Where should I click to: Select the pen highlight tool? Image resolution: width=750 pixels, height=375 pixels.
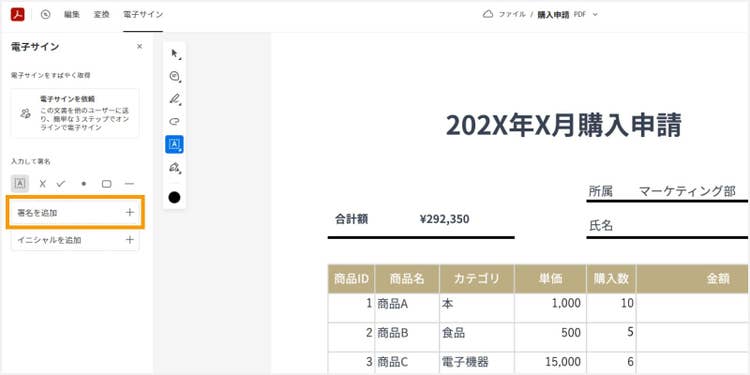coord(175,99)
